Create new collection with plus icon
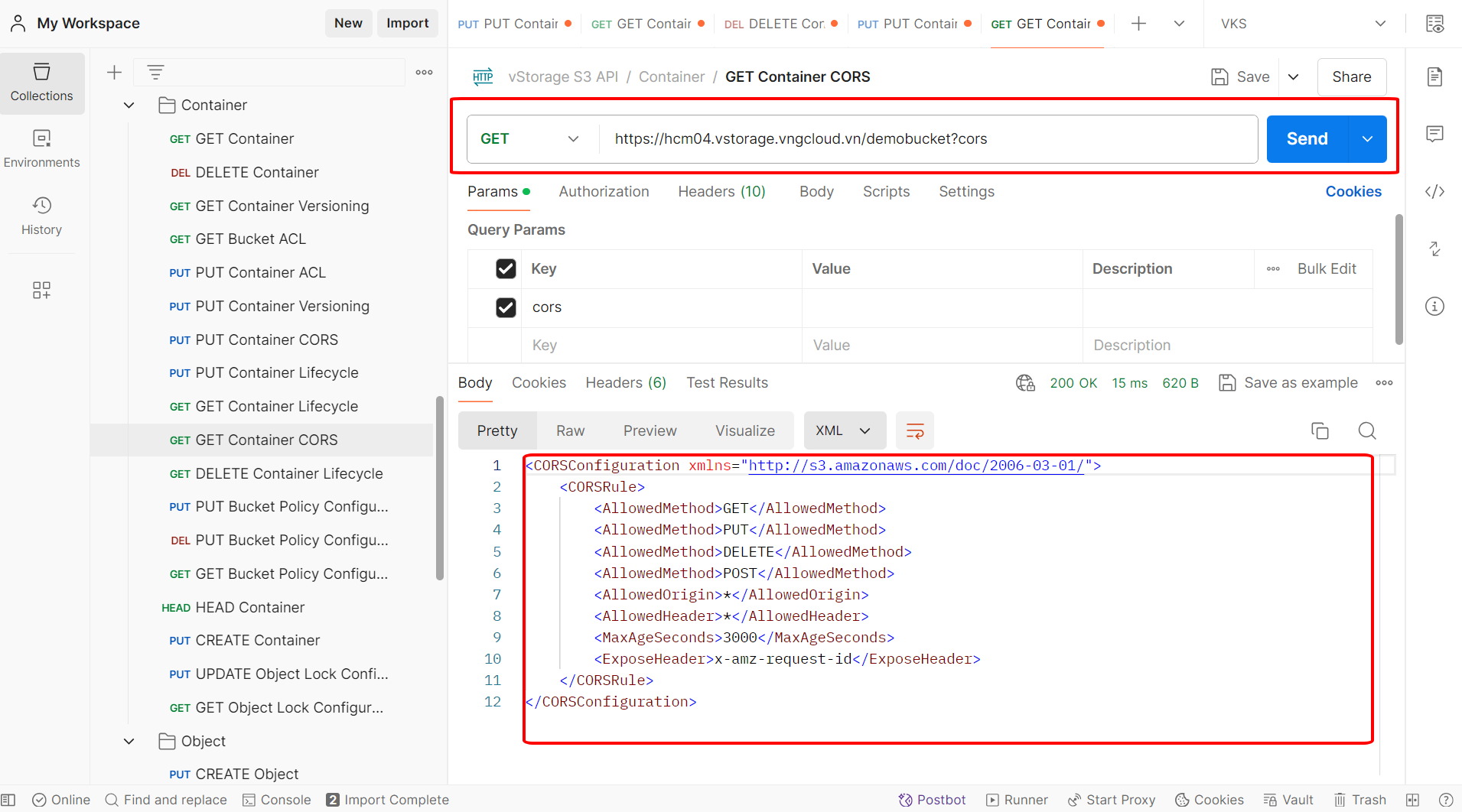The width and height of the screenshot is (1462, 812). pyautogui.click(x=114, y=72)
